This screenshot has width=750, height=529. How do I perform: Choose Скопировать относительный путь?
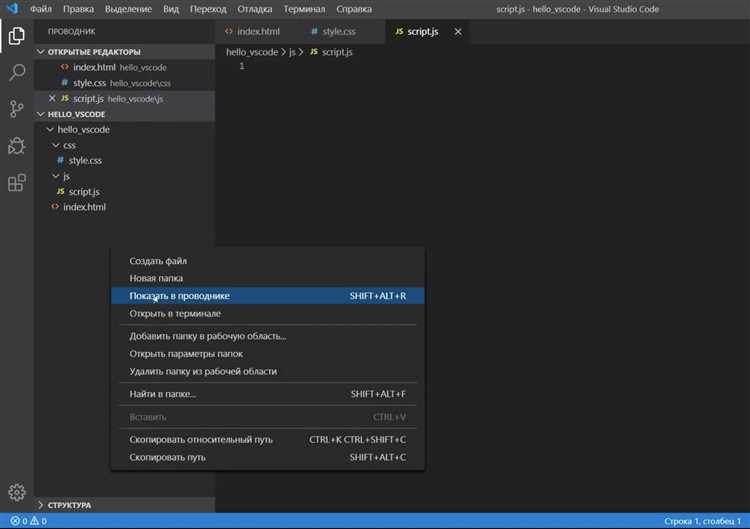click(267, 439)
